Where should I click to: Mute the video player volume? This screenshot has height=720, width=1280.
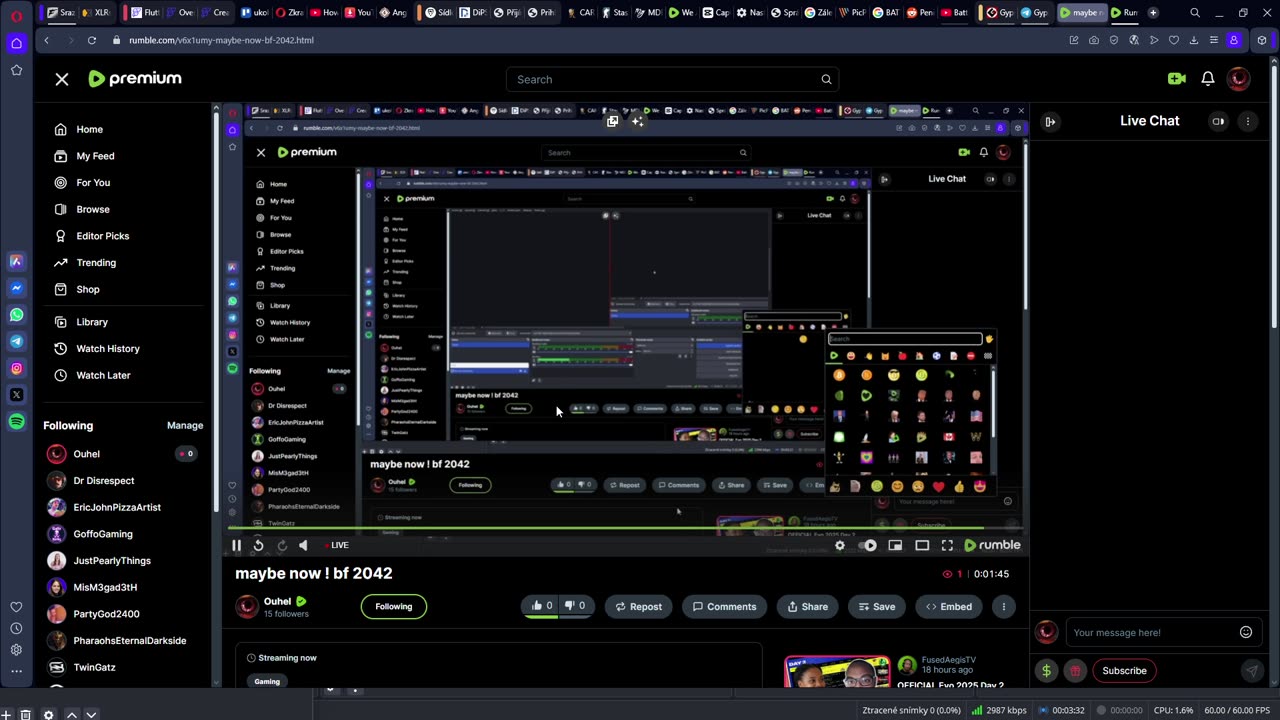(303, 545)
